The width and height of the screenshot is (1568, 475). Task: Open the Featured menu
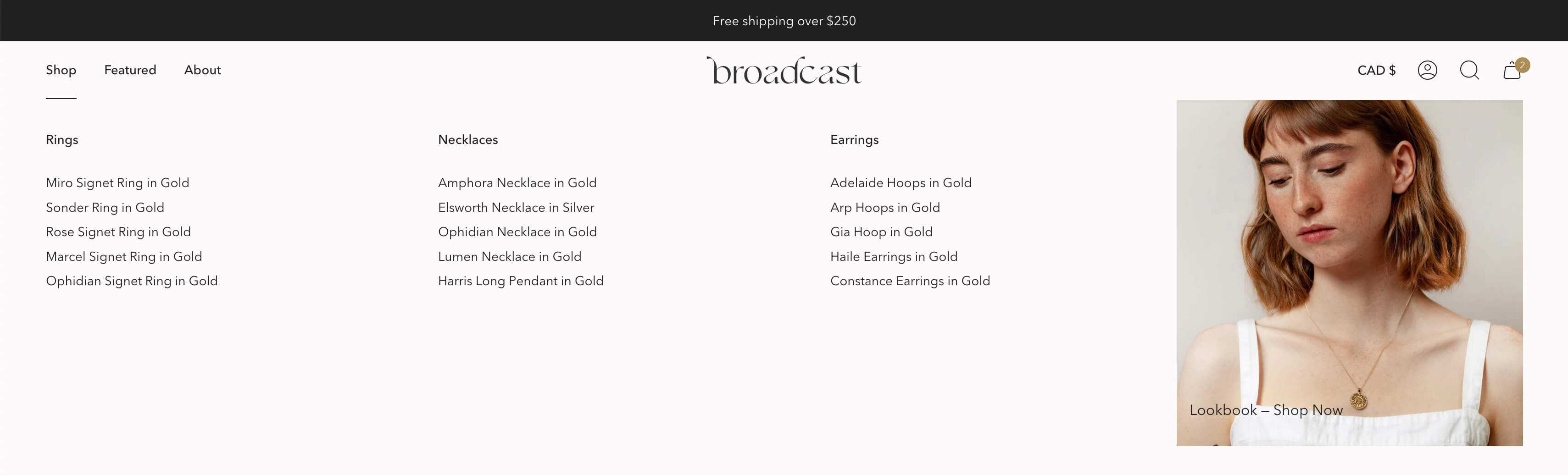coord(130,71)
